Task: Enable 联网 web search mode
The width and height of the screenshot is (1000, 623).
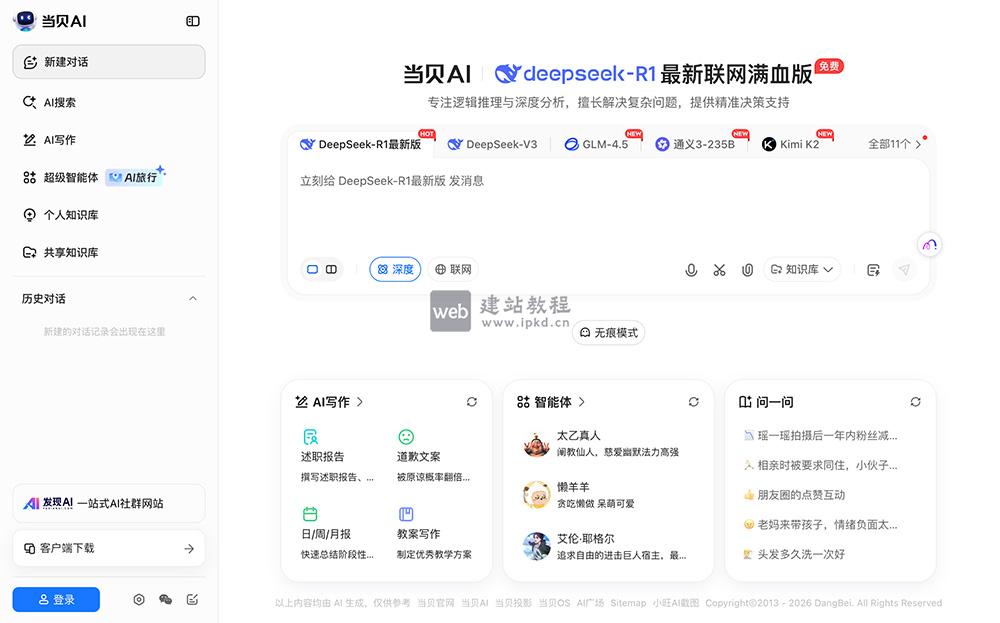Action: tap(455, 269)
